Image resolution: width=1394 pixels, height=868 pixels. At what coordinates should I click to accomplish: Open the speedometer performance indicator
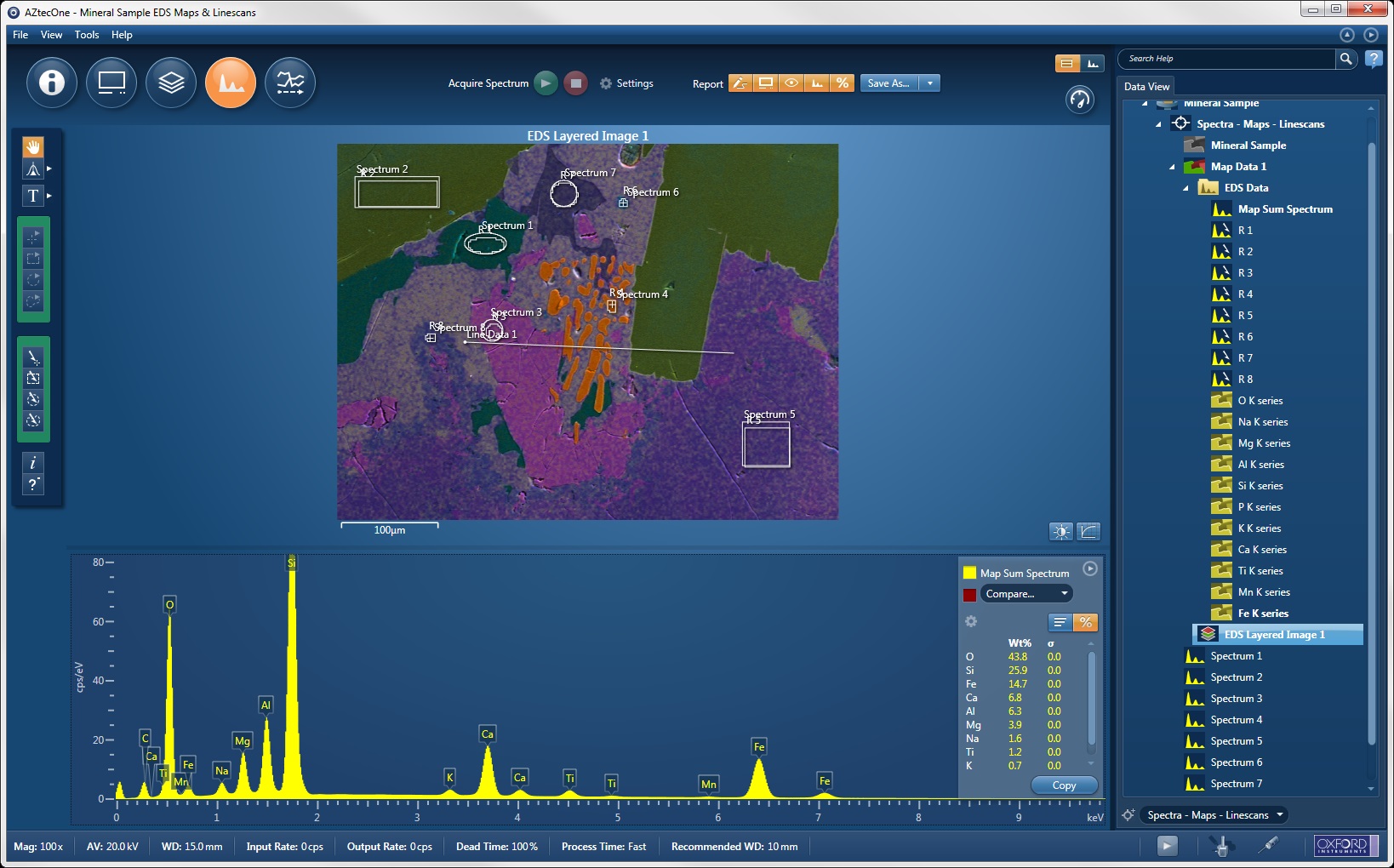coord(1079,100)
